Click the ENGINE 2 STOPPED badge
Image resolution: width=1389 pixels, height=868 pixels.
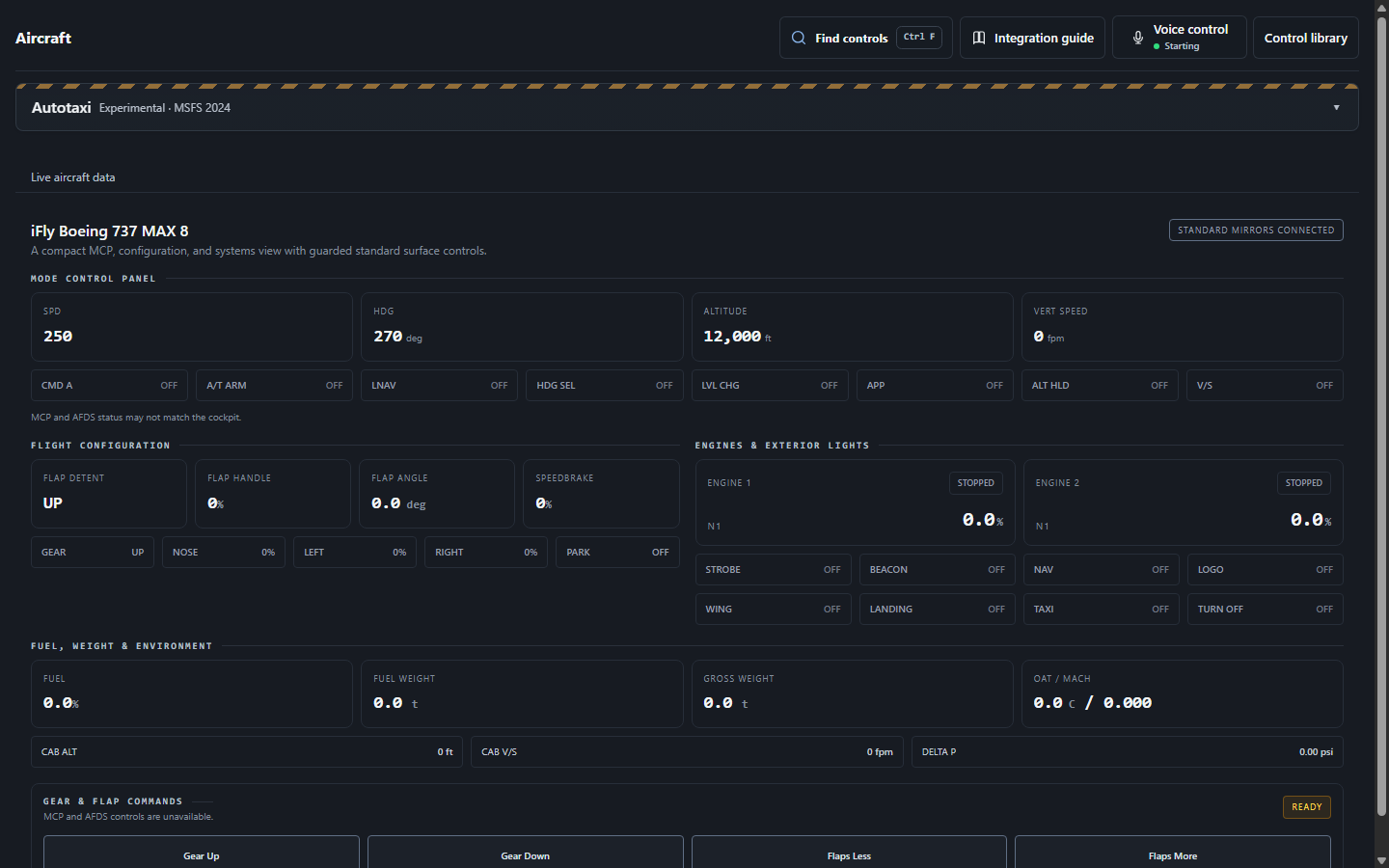(x=1304, y=483)
